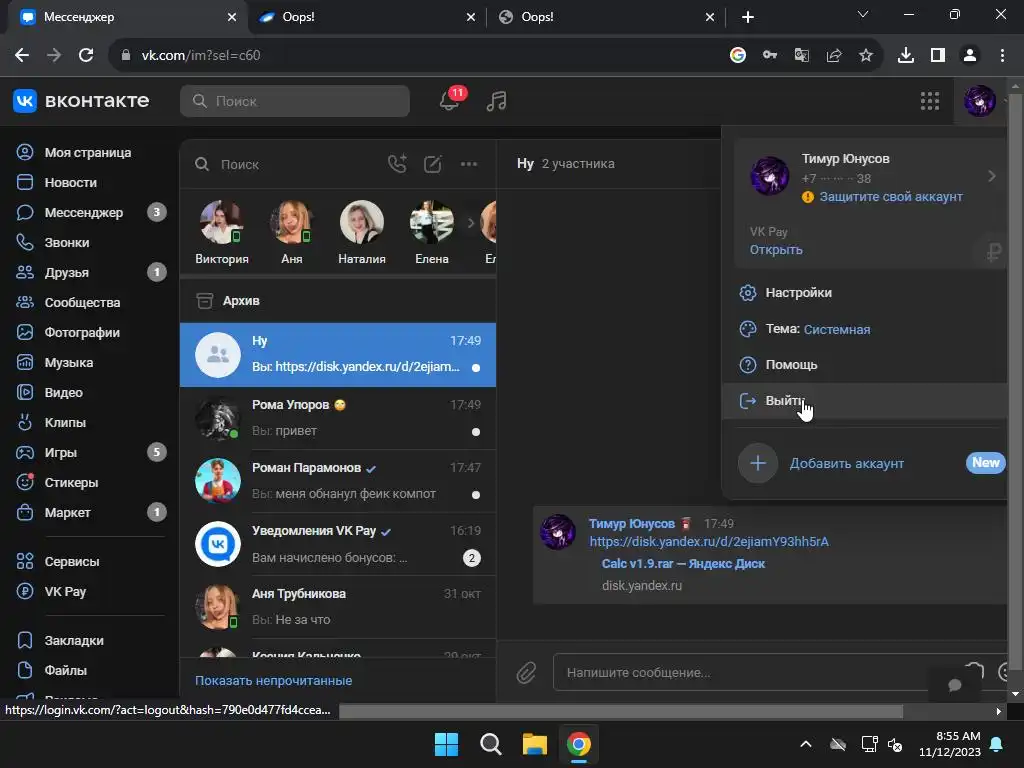Compose a new message with pencil icon
Screen dimensions: 1024x768
(433, 164)
